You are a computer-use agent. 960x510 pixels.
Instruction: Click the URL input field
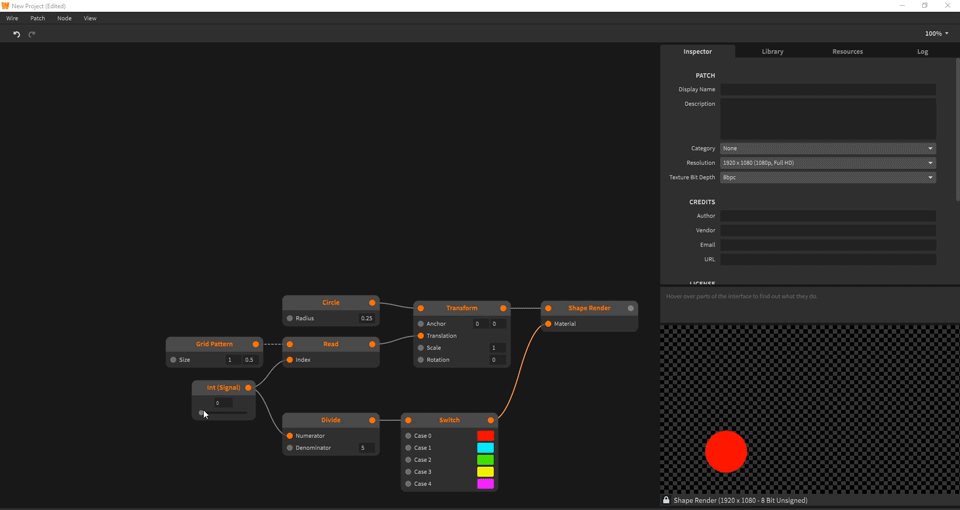pos(828,260)
